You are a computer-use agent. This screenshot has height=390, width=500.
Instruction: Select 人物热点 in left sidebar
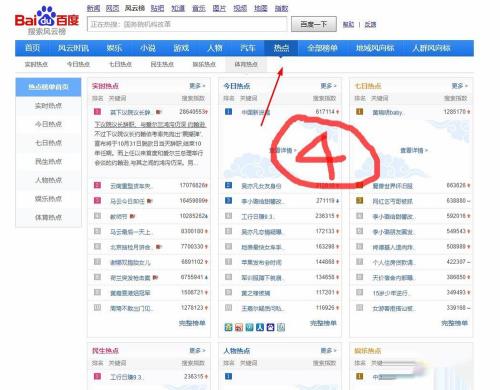click(48, 180)
